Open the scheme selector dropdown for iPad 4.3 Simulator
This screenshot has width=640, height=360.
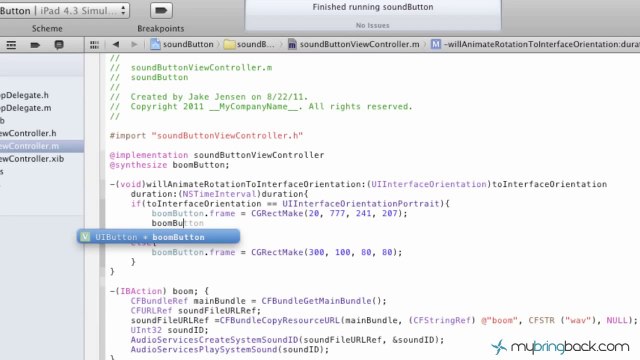click(64, 11)
